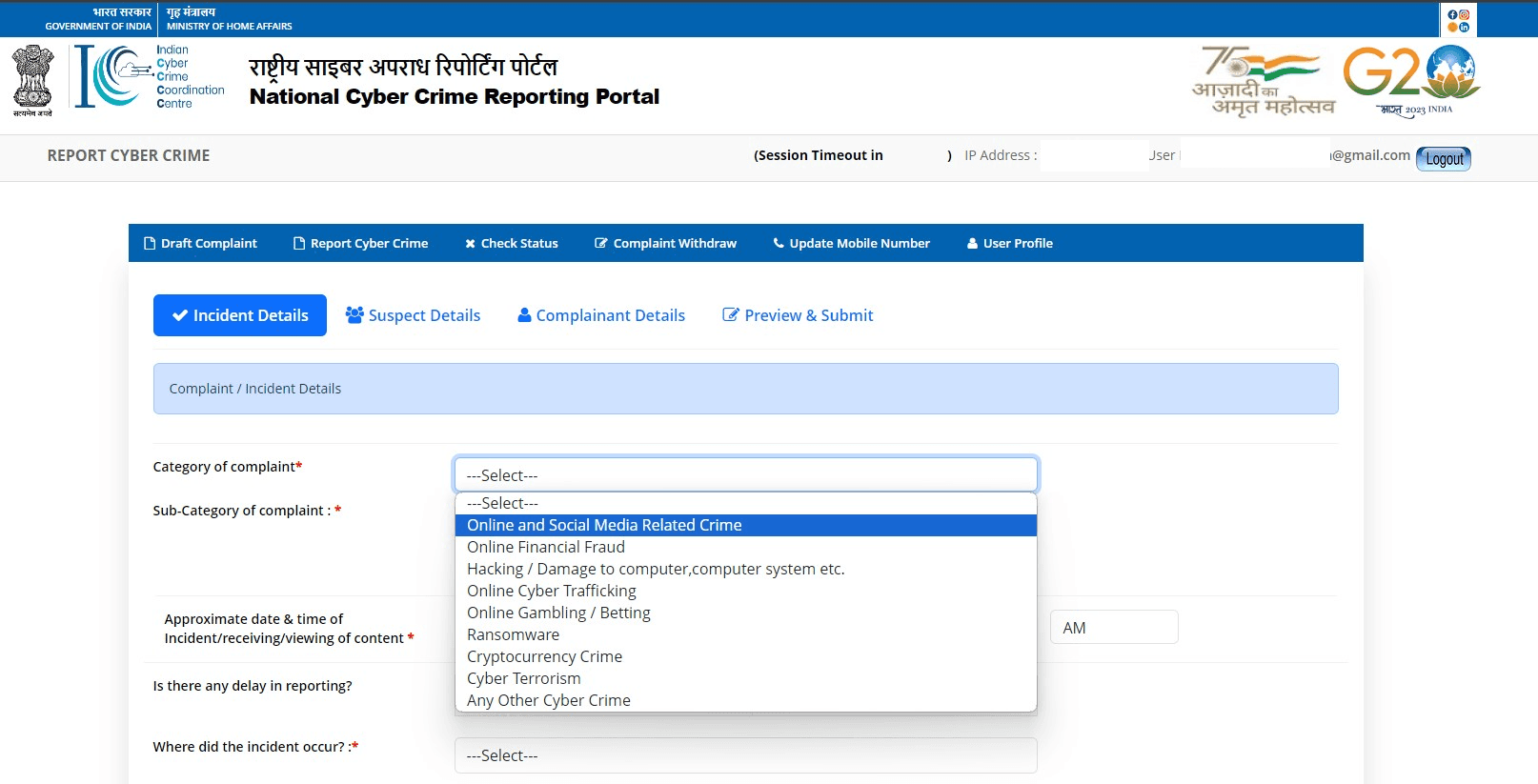
Task: Click the G20 India 2023 logo
Action: click(1412, 80)
